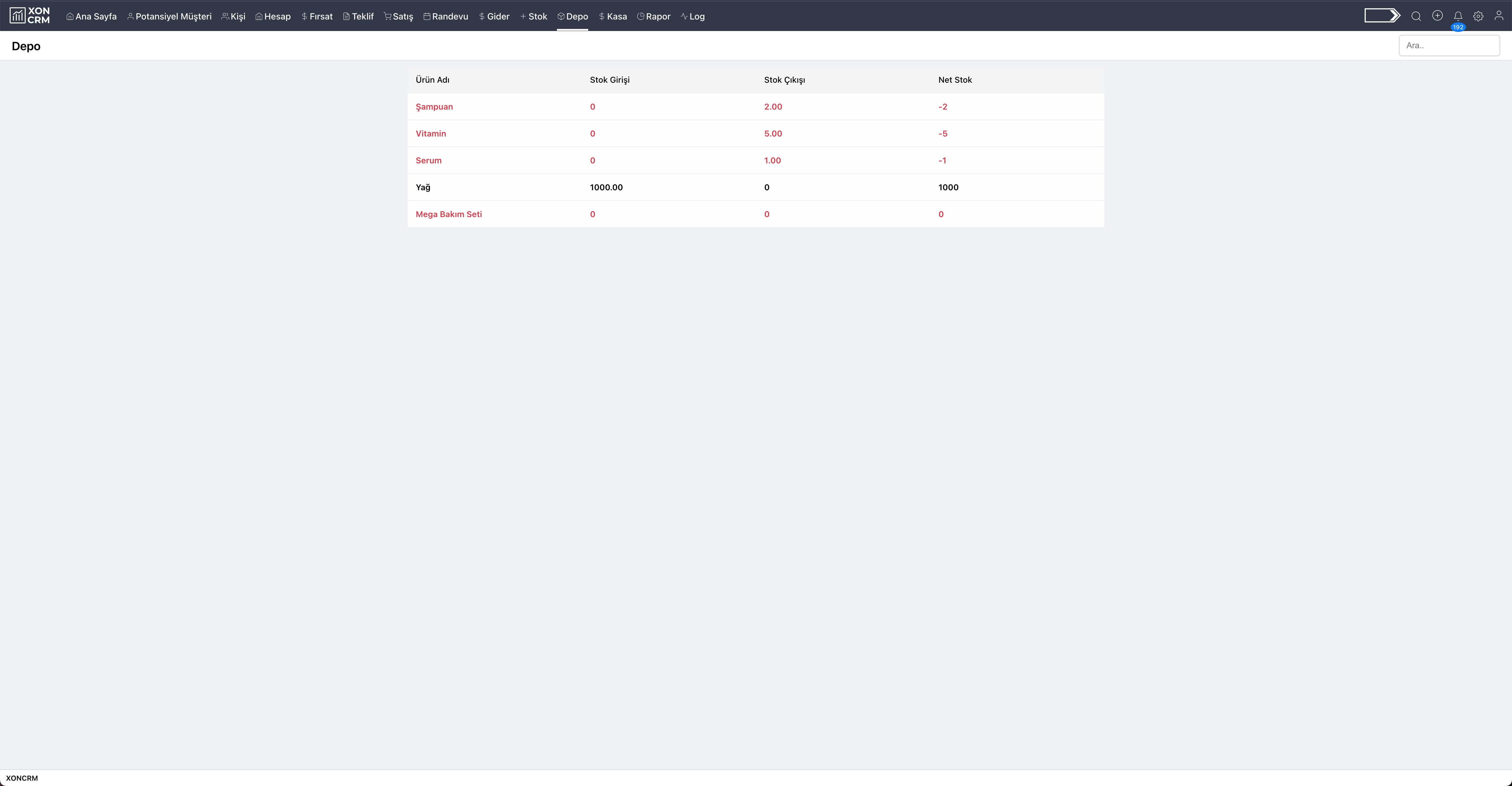Click the arrow banner toggle in top bar
The width and height of the screenshot is (1512, 786).
(x=1383, y=15)
